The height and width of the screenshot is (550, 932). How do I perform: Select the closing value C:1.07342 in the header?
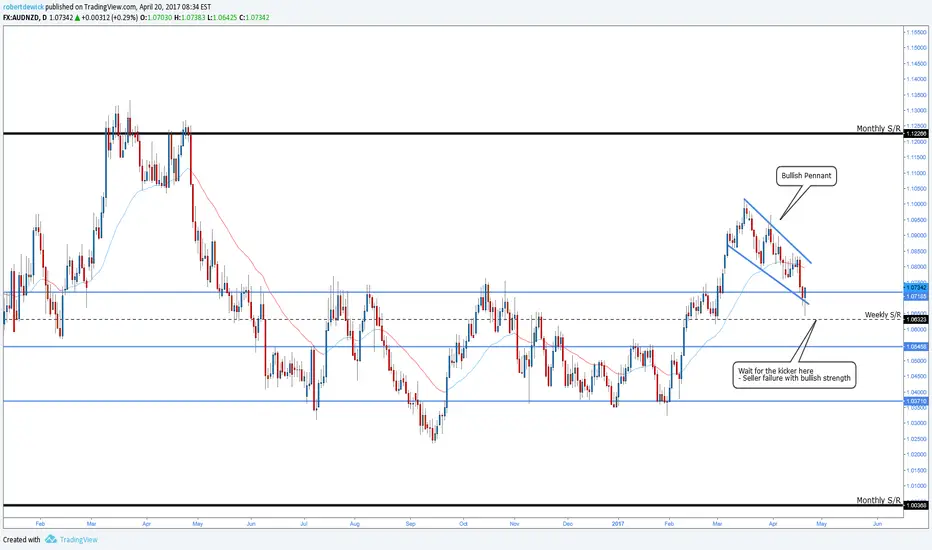[x=254, y=18]
